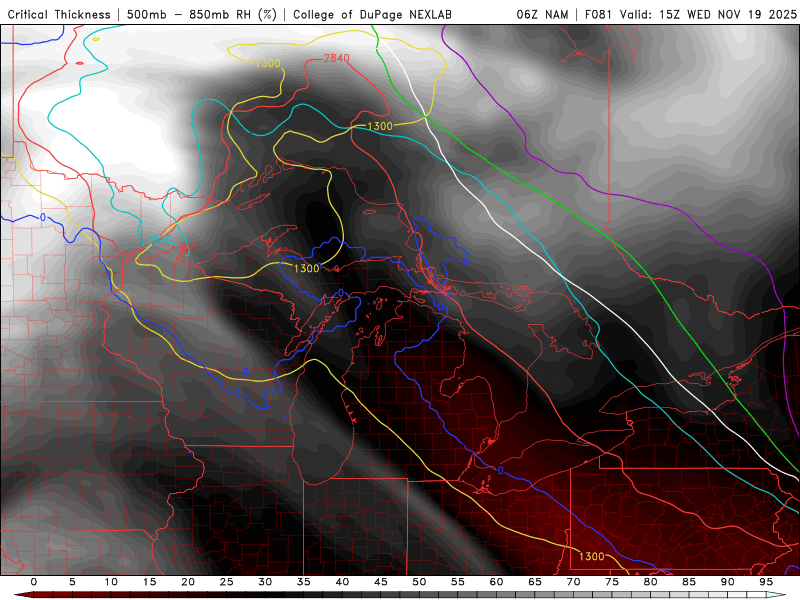
Task: Click the "5" label on the color scale
Action: [72, 582]
